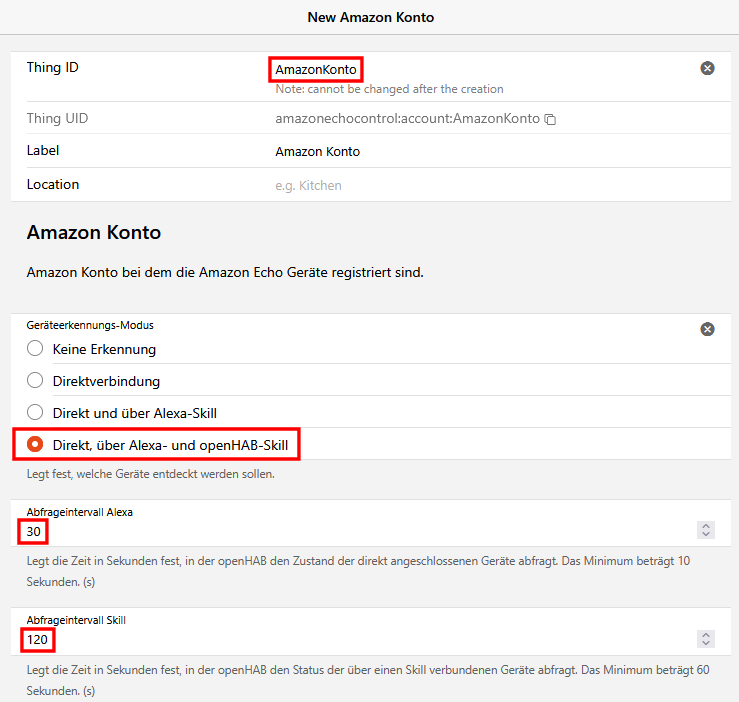Clear the Geräteerkennungs-Modus selection with the X icon
The height and width of the screenshot is (702, 739).
click(707, 329)
